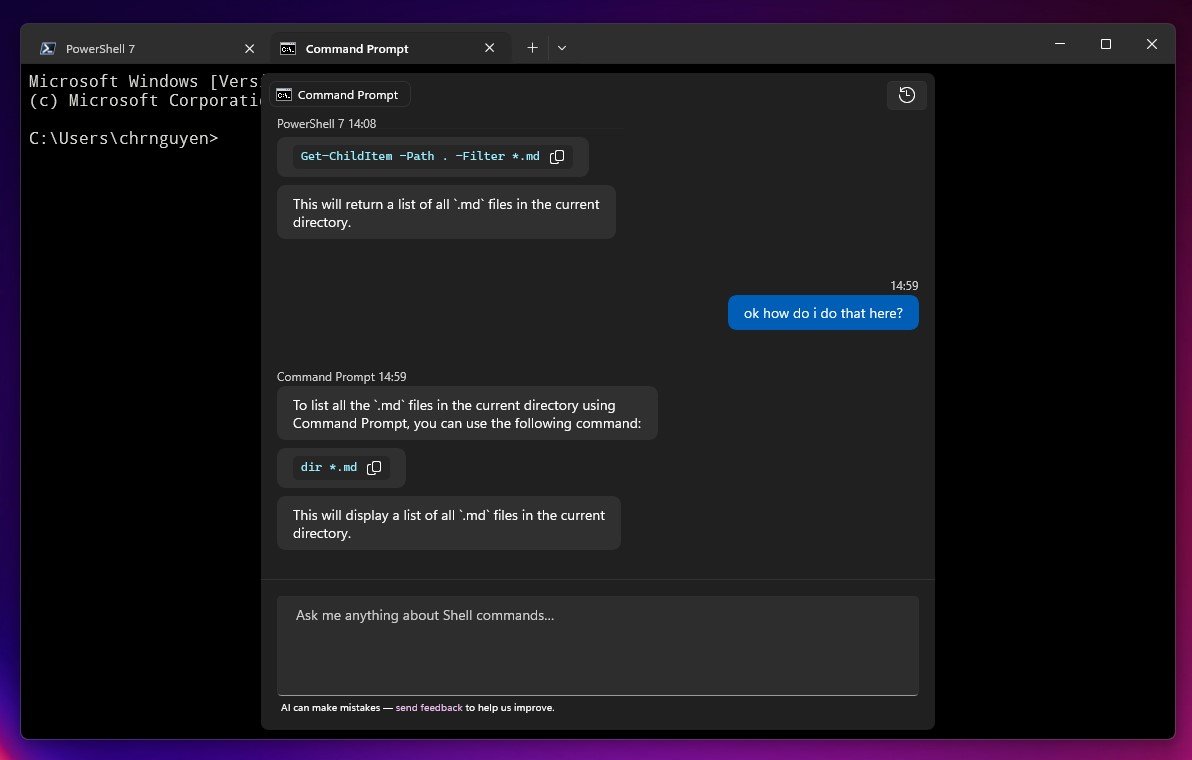Image resolution: width=1192 pixels, height=760 pixels.
Task: Copy the dir *.md command to clipboard
Action: [x=374, y=467]
